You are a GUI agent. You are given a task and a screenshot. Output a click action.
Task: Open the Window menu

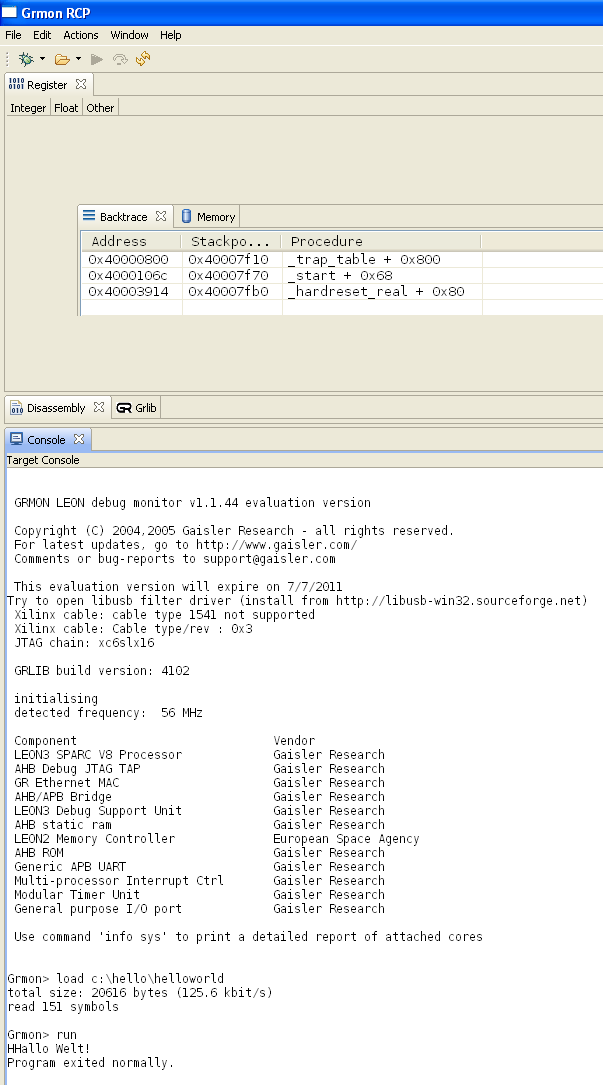click(x=129, y=35)
